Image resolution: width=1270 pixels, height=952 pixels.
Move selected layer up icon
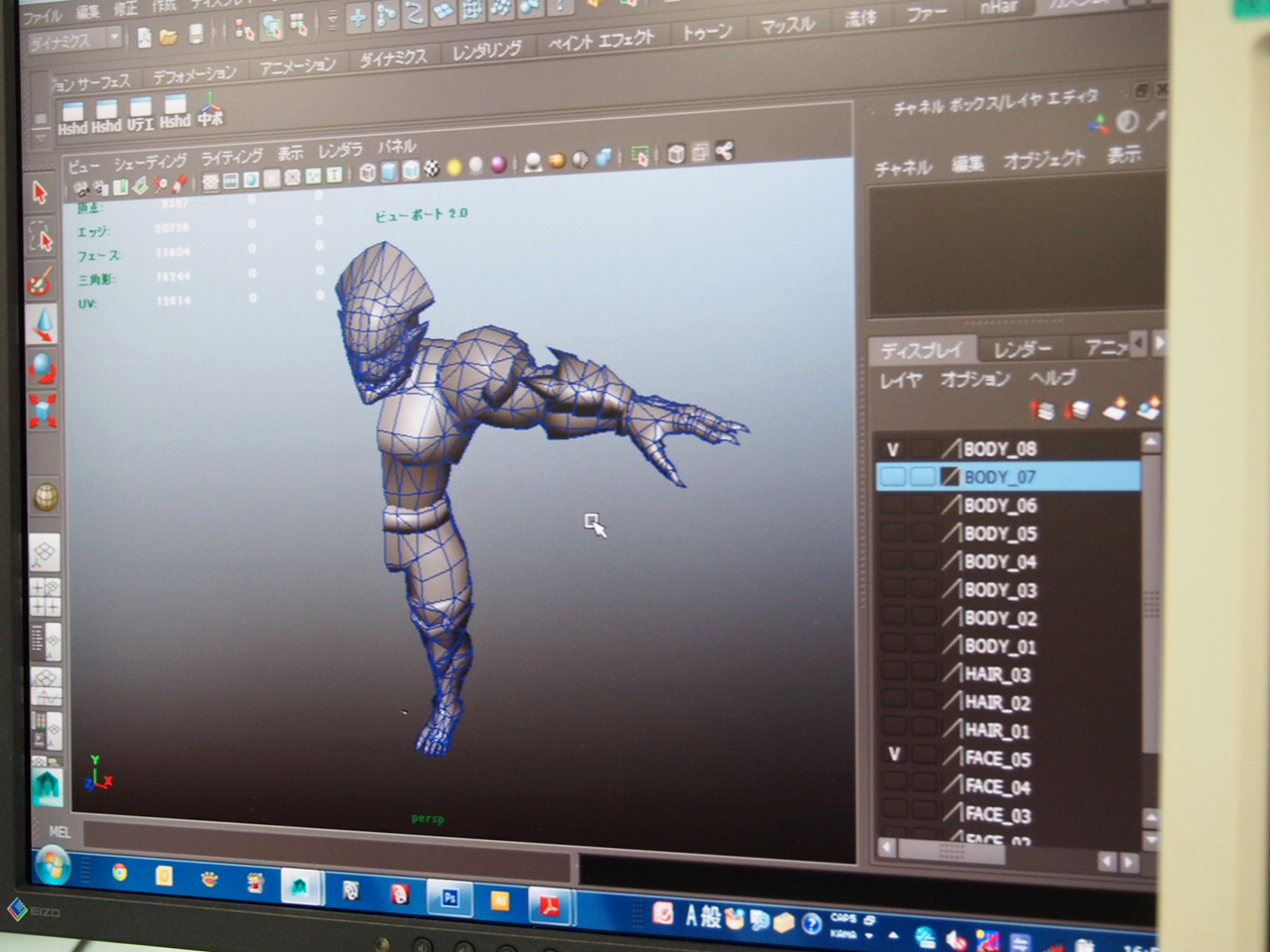click(x=1042, y=410)
